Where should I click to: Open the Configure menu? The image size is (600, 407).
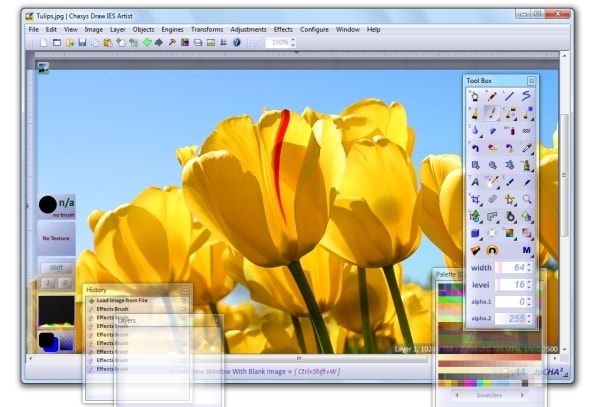314,29
